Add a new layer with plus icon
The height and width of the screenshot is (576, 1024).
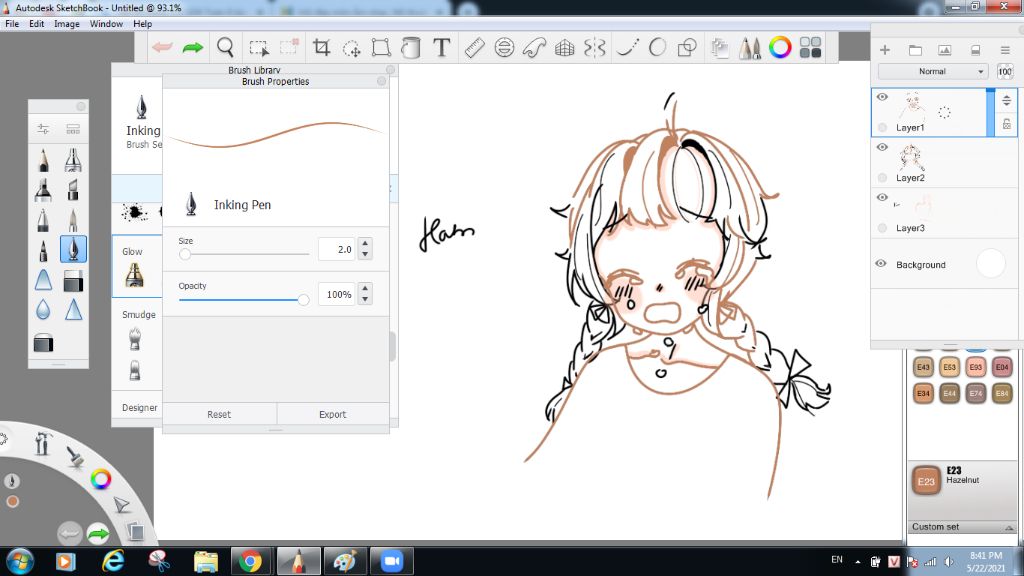point(885,50)
